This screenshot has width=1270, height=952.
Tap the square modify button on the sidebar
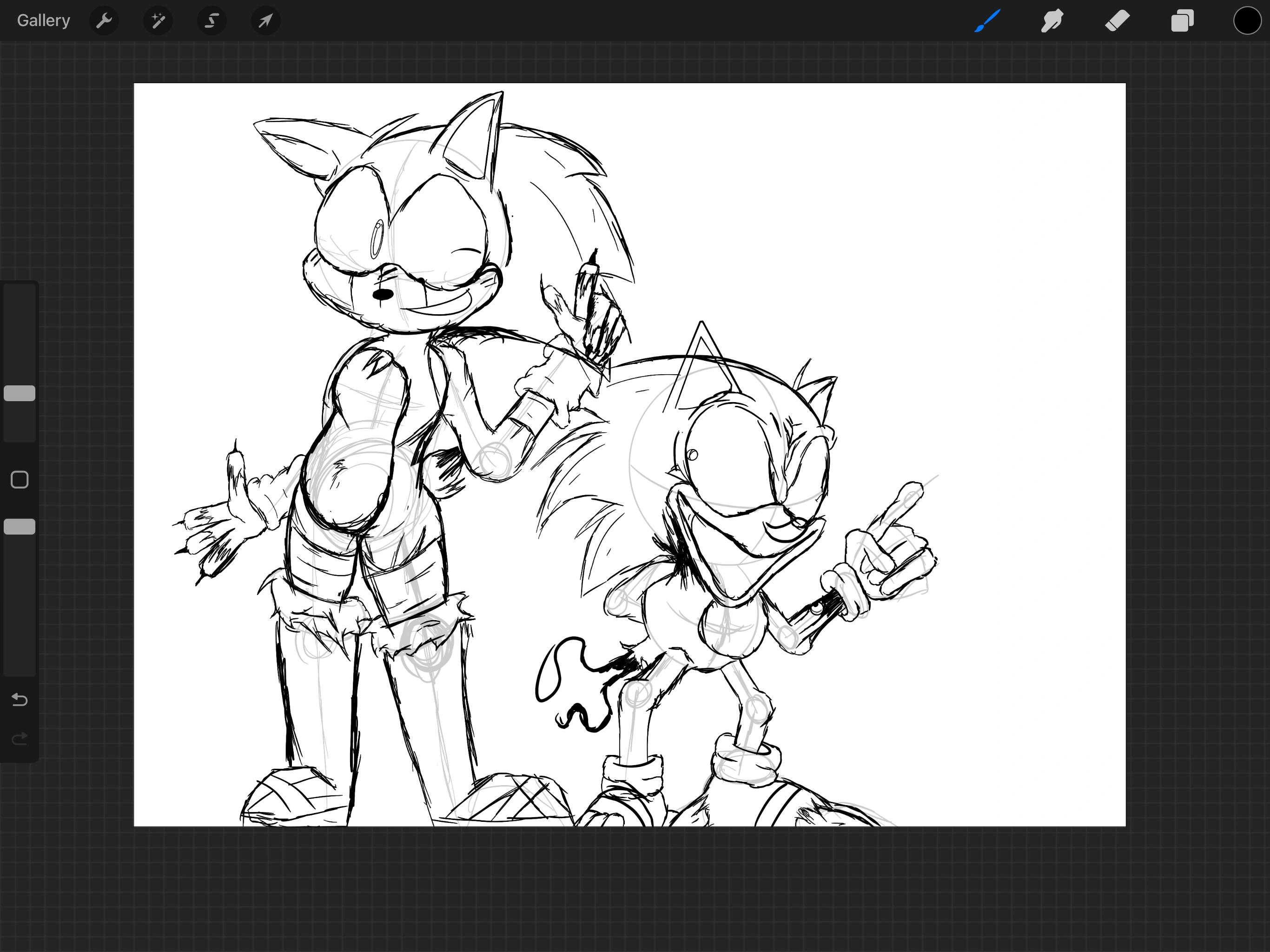pyautogui.click(x=19, y=478)
